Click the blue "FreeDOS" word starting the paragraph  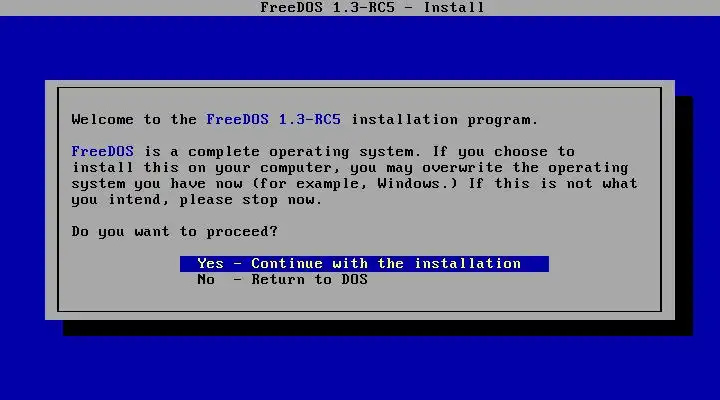[x=102, y=151]
